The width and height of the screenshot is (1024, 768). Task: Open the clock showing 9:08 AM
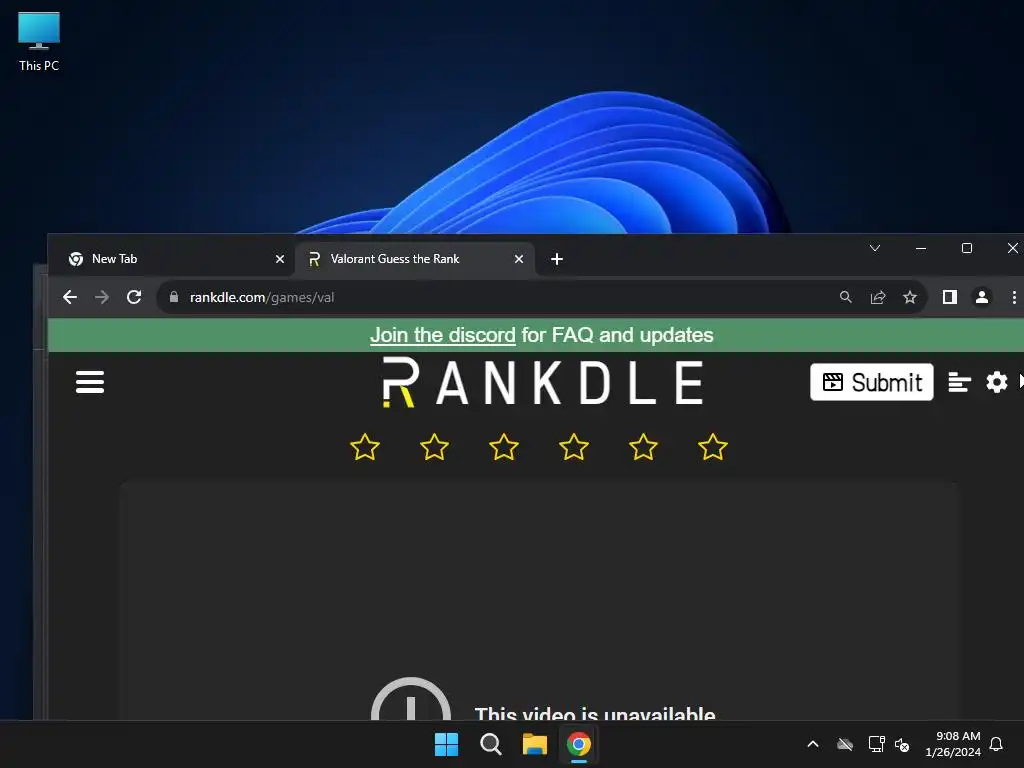pyautogui.click(x=953, y=744)
